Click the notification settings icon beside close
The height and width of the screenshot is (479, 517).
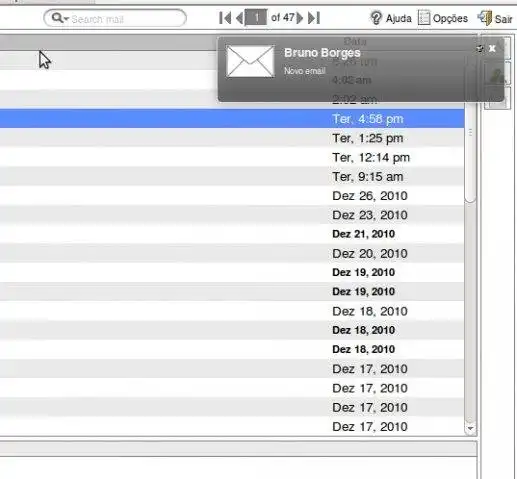coord(480,49)
